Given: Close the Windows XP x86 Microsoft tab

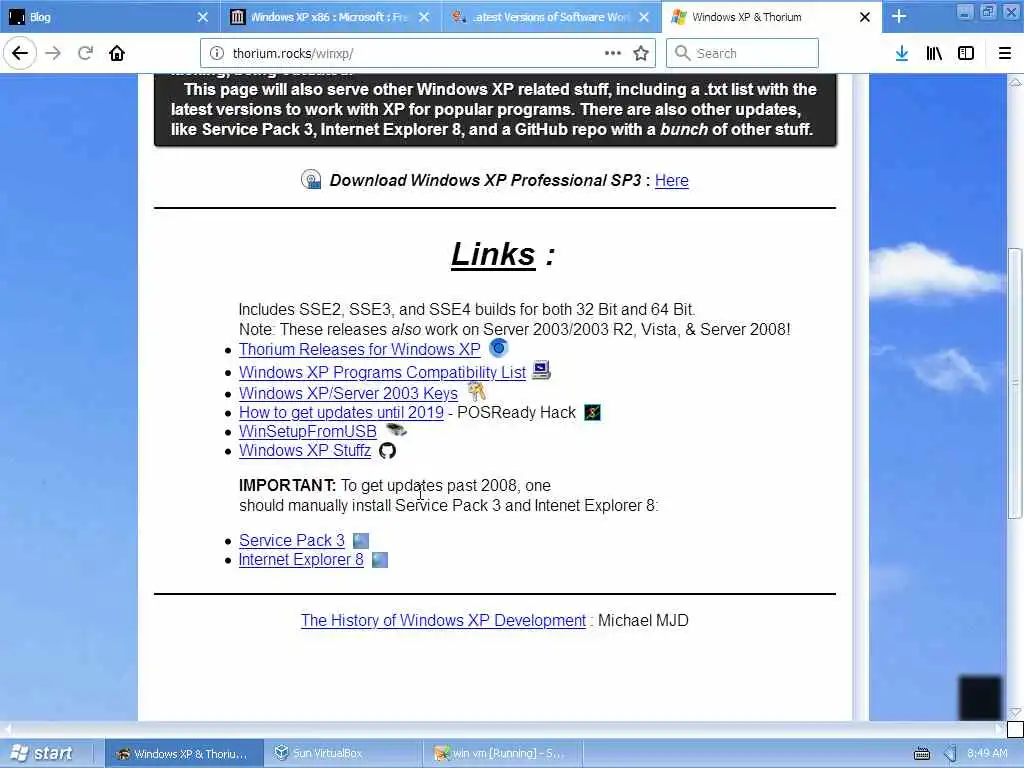Looking at the screenshot, I should click(x=424, y=17).
